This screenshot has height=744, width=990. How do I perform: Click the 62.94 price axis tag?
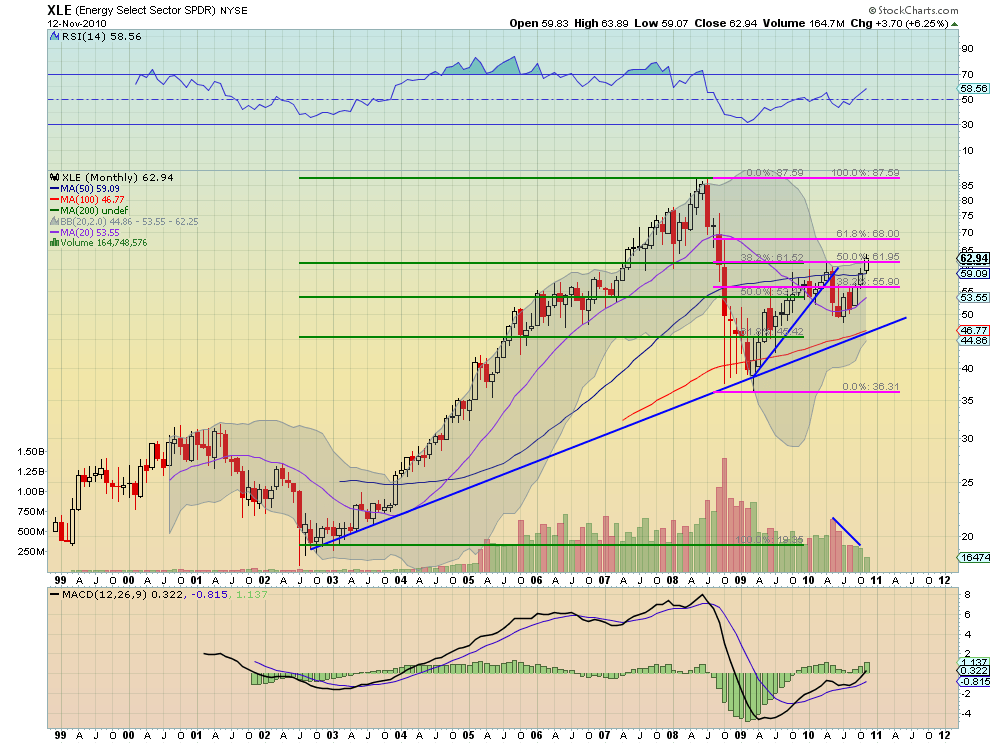974,258
